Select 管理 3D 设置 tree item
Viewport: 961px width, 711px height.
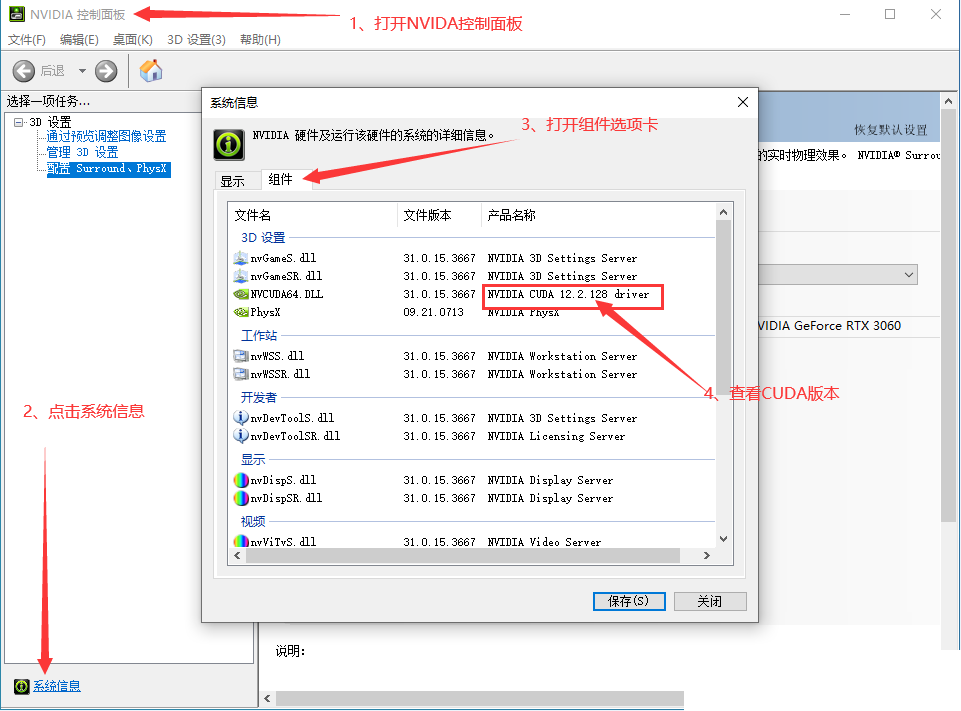tap(82, 152)
